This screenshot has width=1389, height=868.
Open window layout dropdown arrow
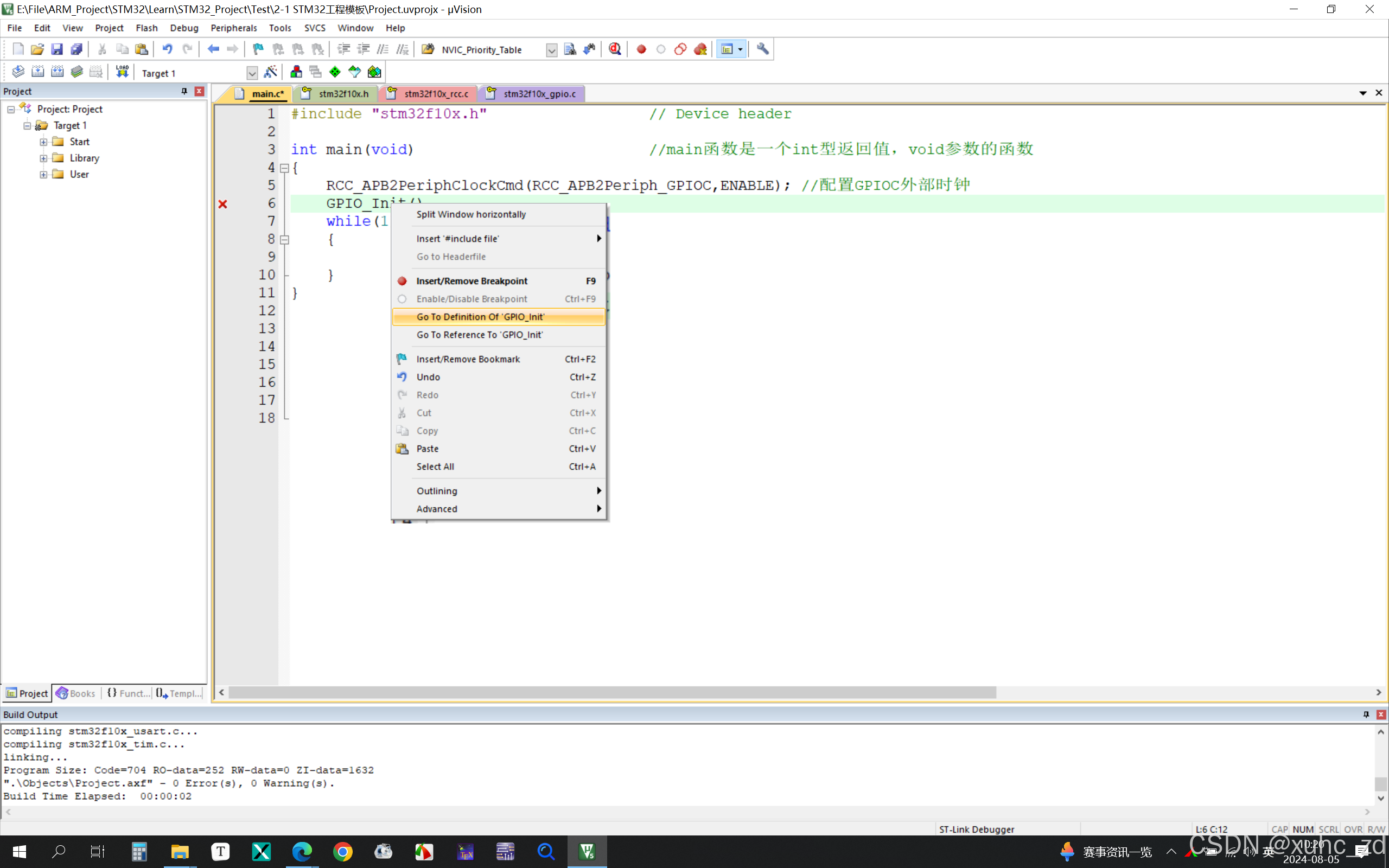coord(741,49)
